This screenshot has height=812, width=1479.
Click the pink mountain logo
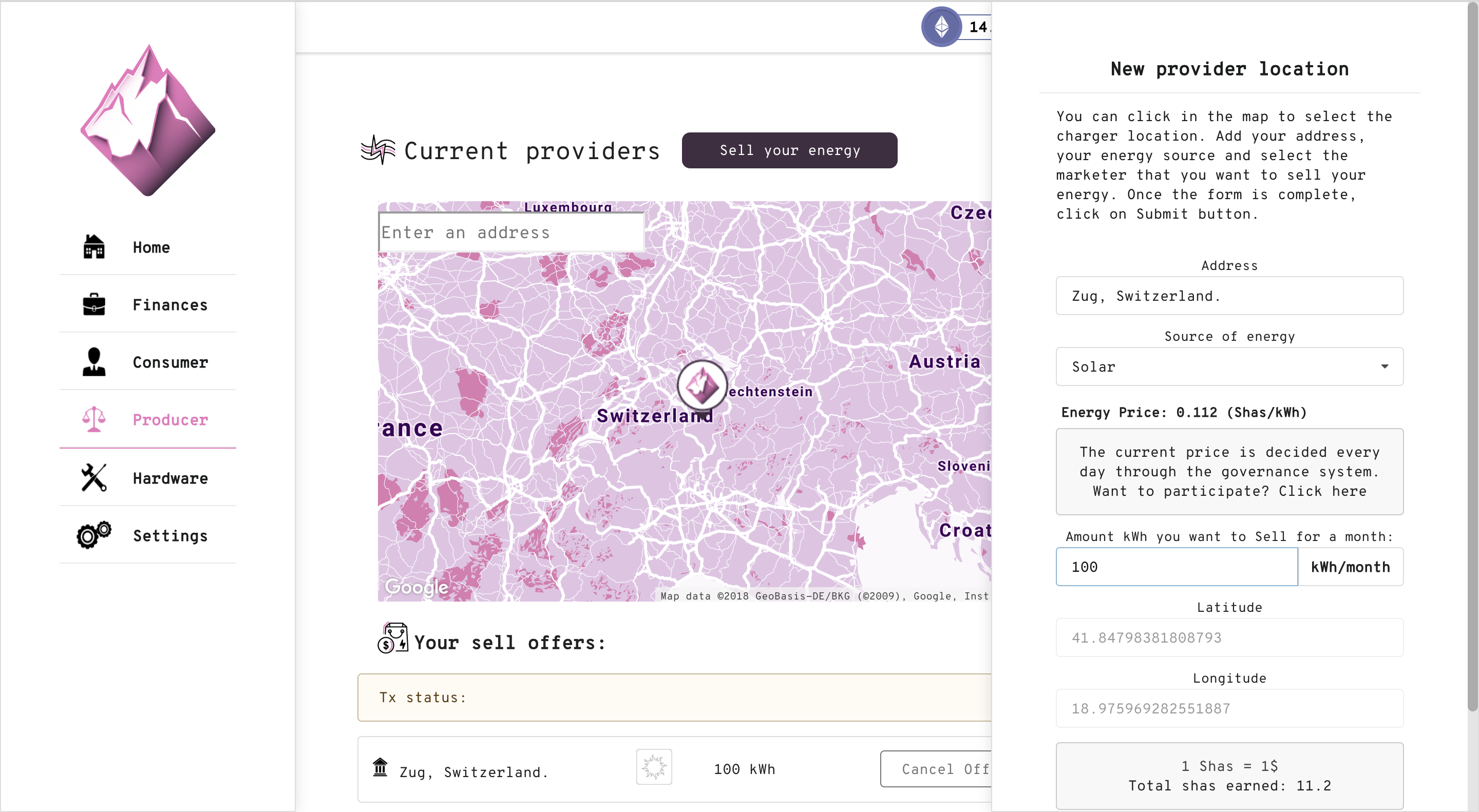pos(148,120)
